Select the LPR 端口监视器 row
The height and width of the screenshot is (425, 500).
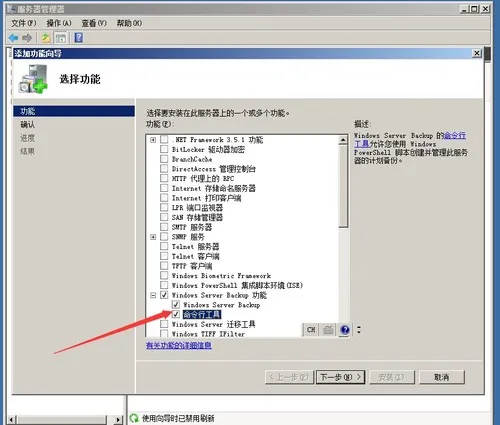click(x=197, y=208)
